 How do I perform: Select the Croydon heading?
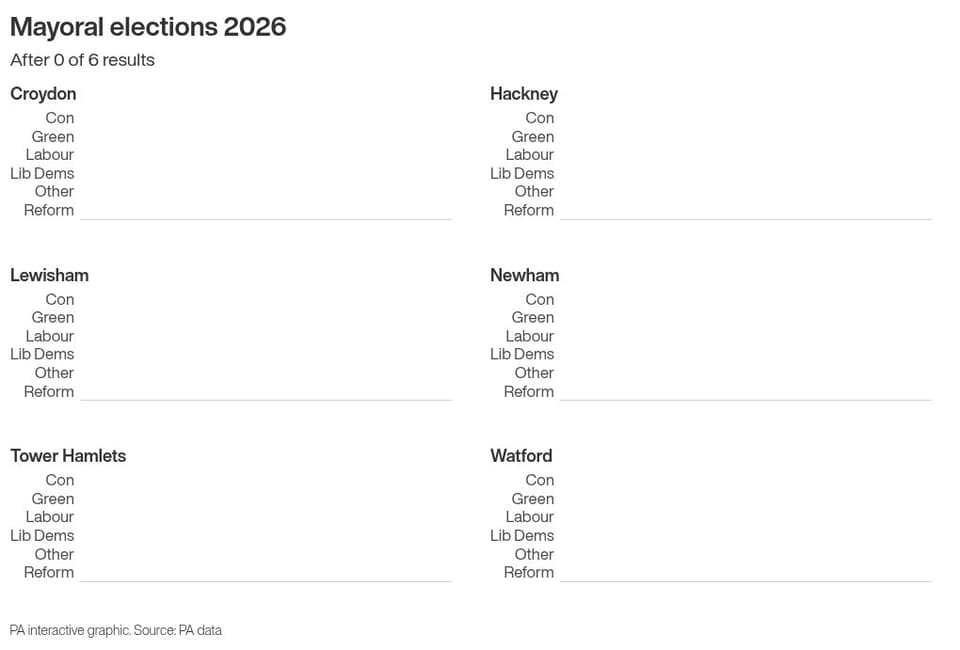click(x=43, y=94)
